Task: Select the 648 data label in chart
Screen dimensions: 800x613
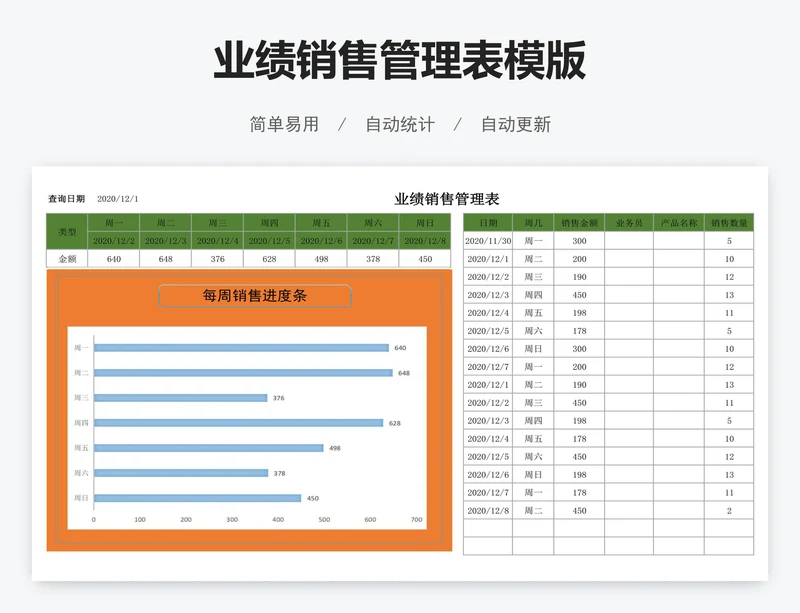Action: [404, 373]
